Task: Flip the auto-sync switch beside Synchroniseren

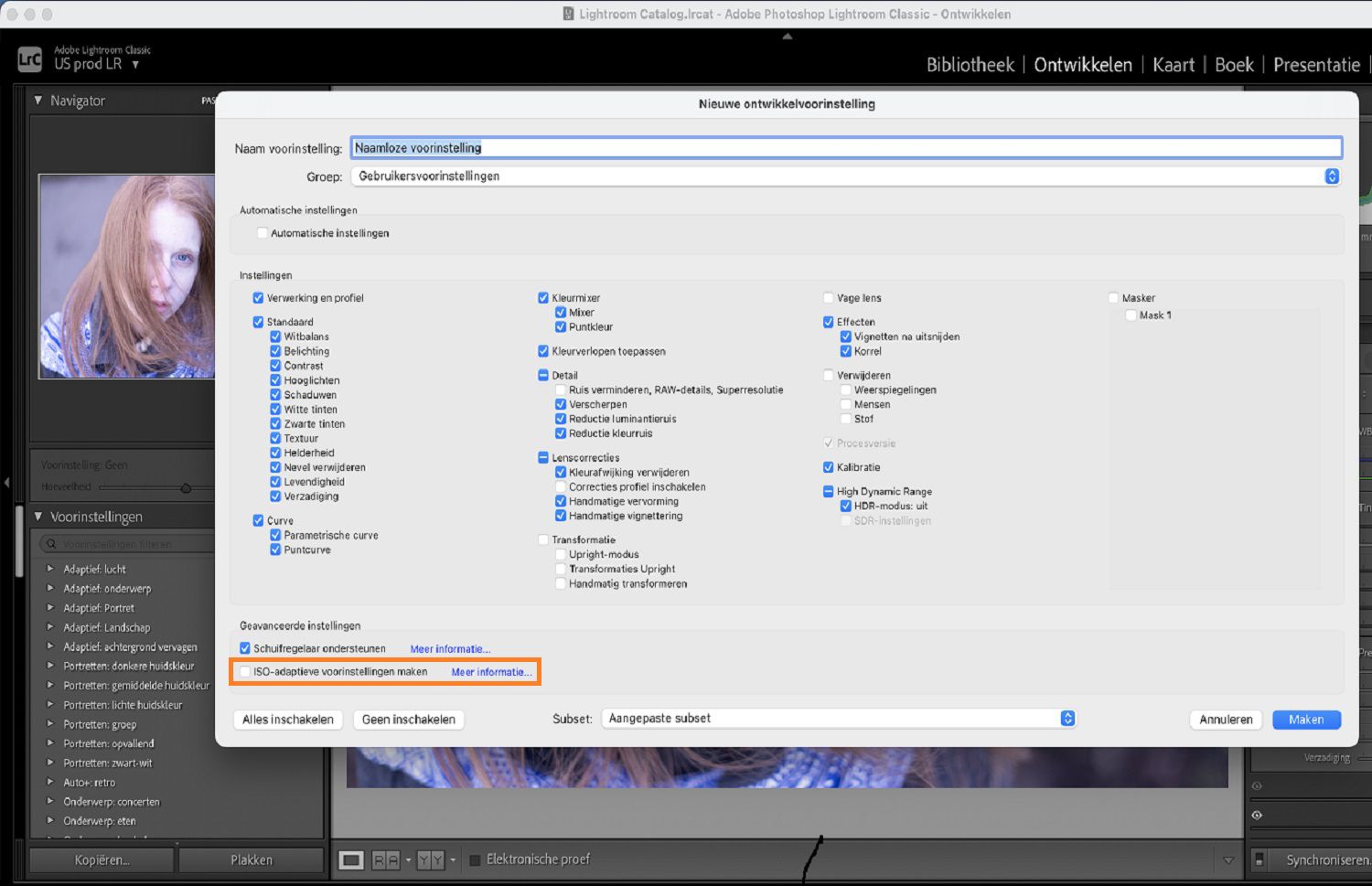Action: pos(1259,859)
